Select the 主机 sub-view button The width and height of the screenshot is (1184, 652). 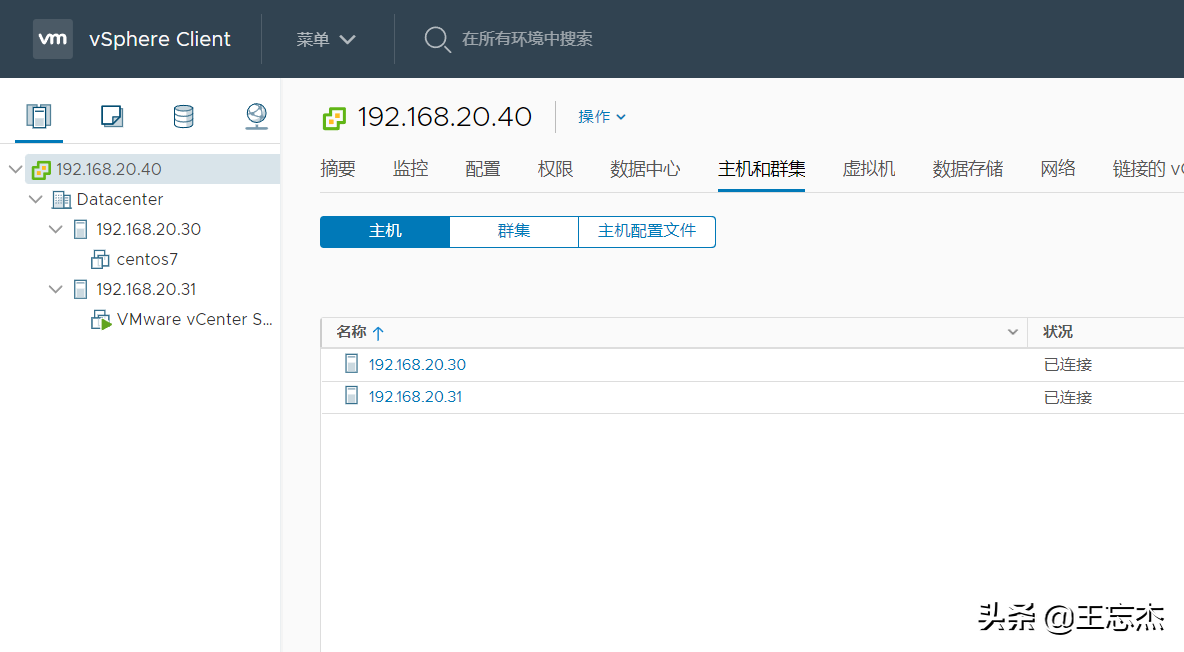pos(385,231)
